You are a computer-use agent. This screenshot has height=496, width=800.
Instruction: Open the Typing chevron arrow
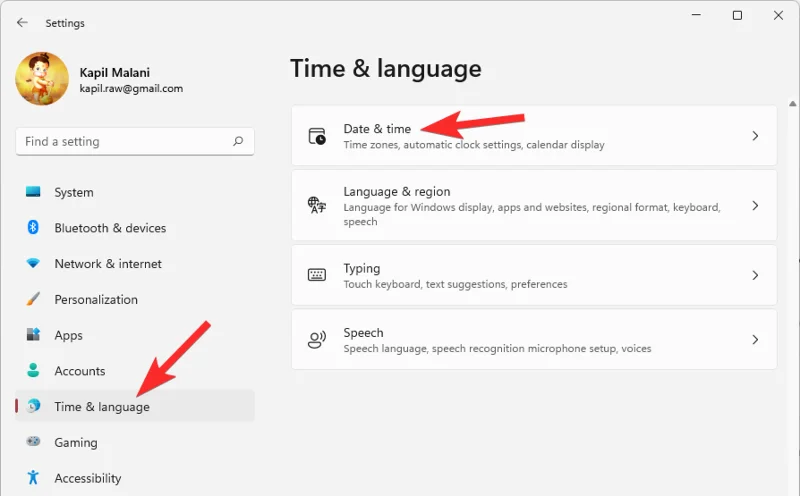pos(755,275)
